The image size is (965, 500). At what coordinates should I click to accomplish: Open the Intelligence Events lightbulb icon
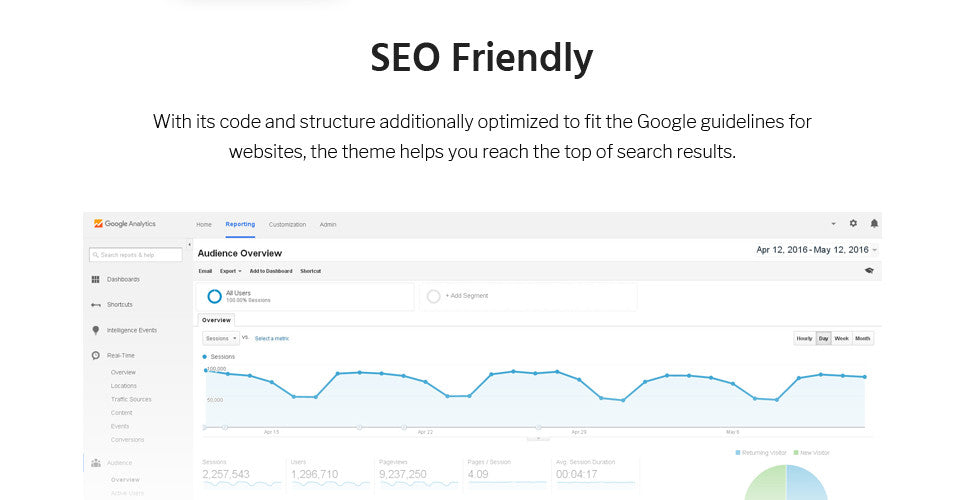pyautogui.click(x=95, y=331)
